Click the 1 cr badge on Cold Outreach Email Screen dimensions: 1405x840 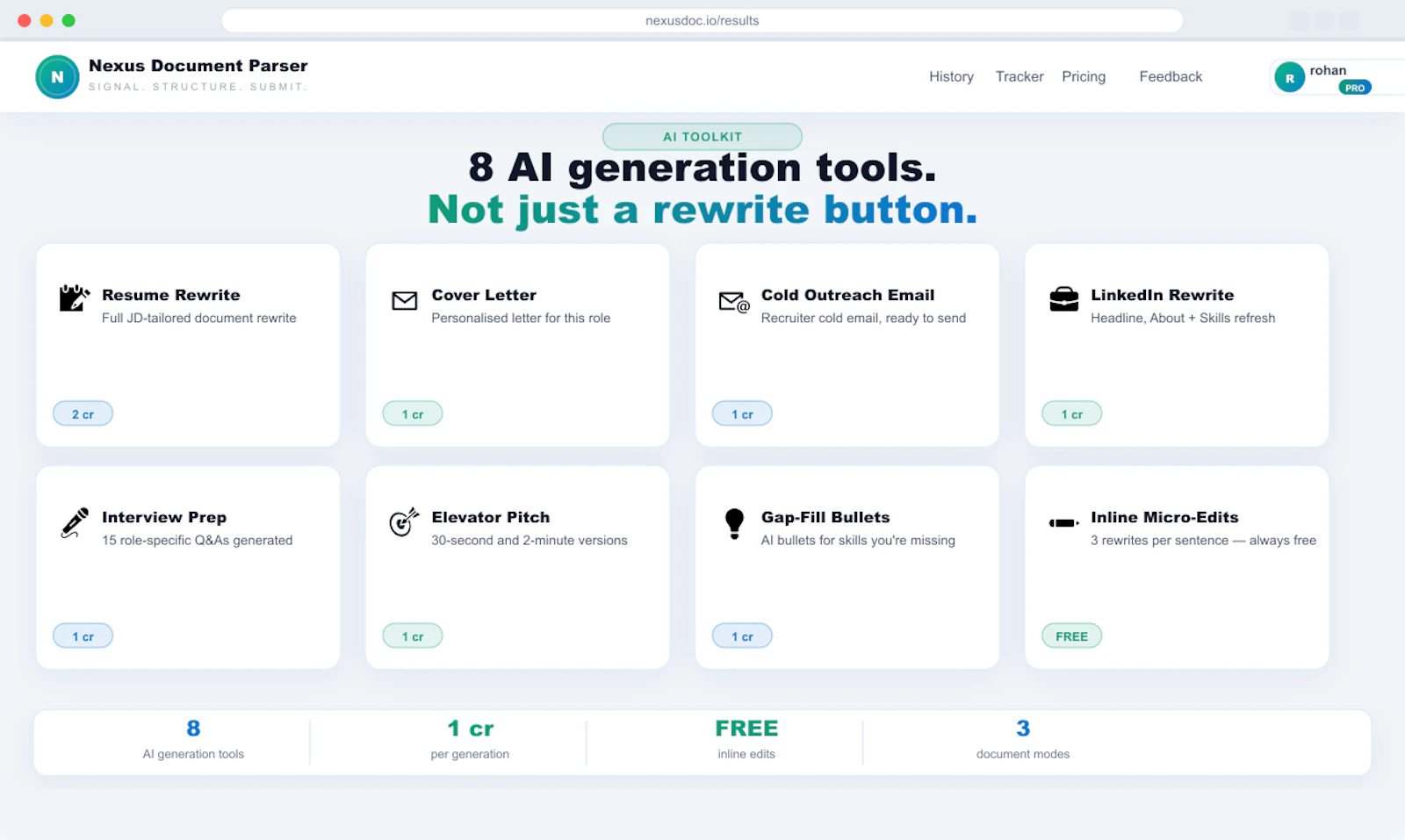click(x=742, y=413)
